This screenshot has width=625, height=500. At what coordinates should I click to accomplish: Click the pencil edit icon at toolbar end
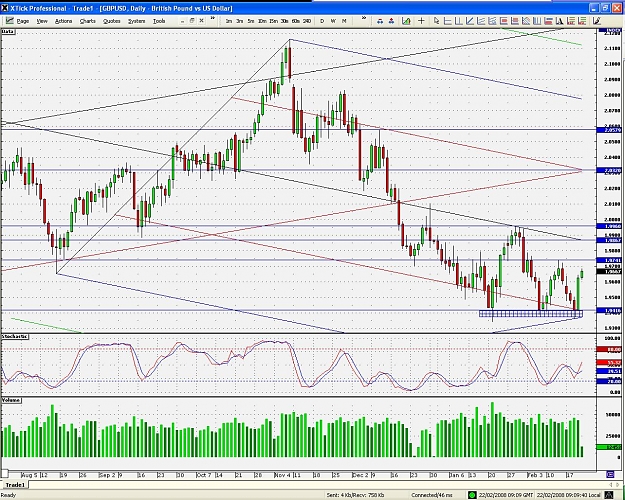(x=597, y=21)
